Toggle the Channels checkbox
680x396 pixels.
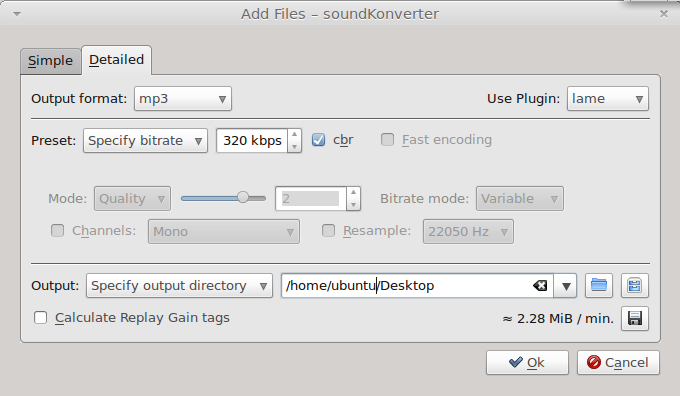click(57, 230)
